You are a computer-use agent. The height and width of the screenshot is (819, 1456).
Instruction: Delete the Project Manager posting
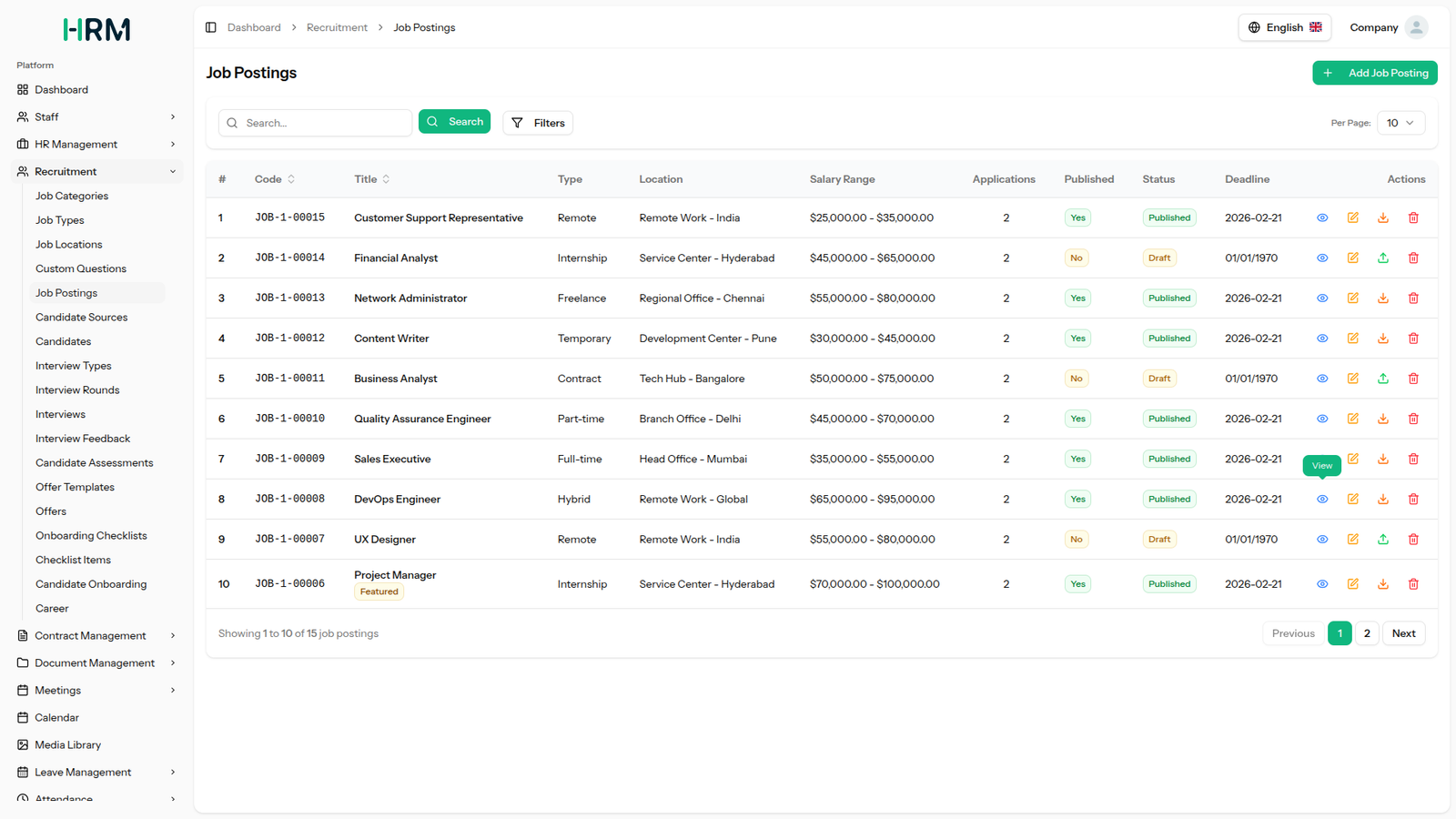[x=1413, y=584]
